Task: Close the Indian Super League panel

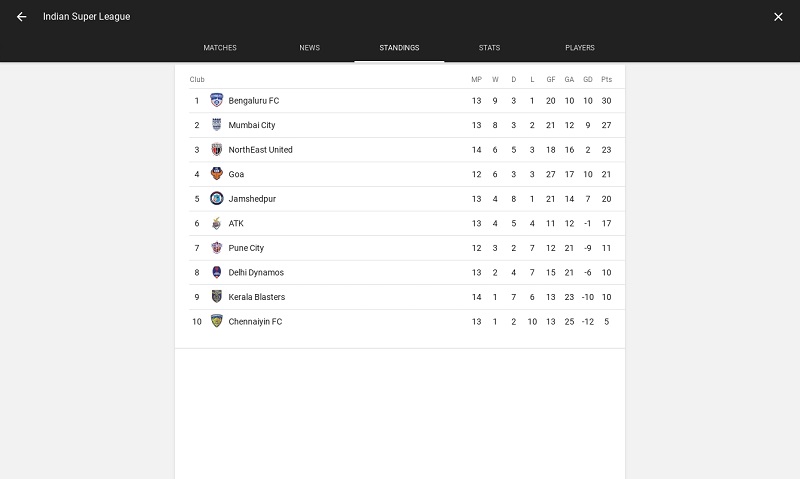Action: pyautogui.click(x=778, y=17)
